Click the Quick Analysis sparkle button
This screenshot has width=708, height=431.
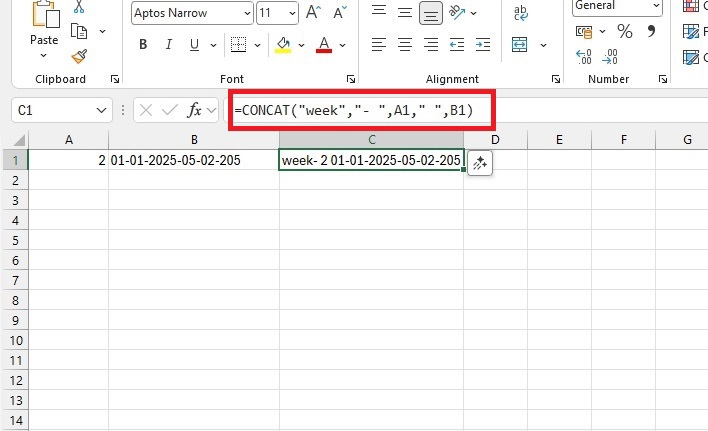click(480, 163)
